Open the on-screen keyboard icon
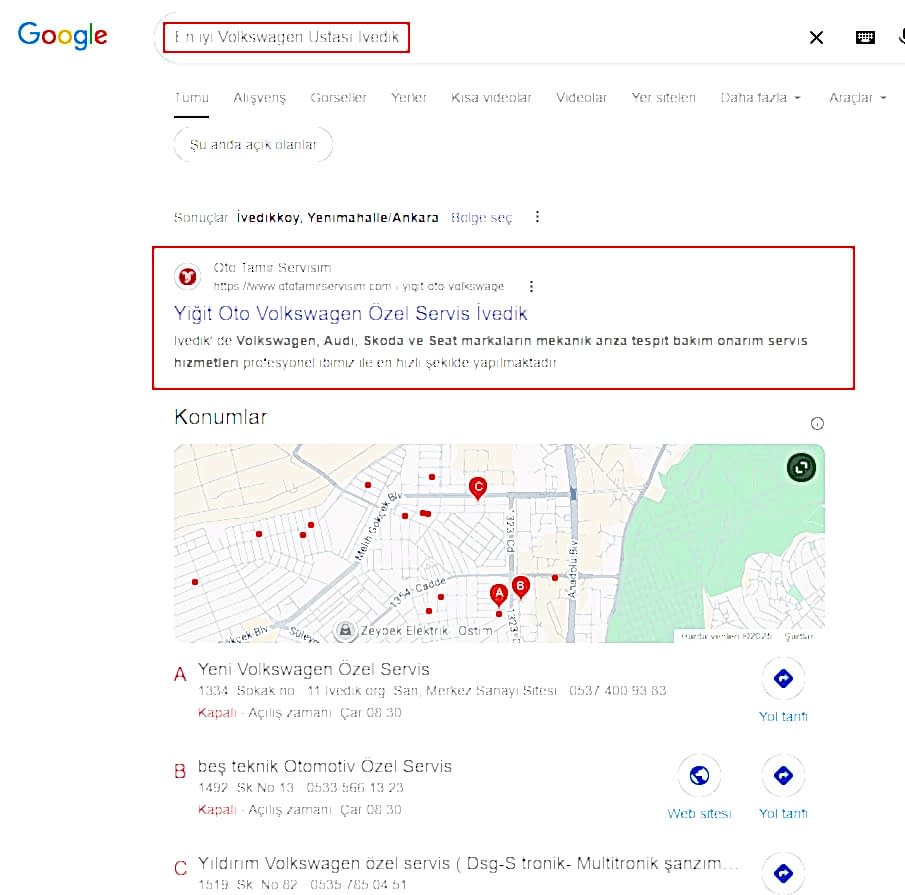Viewport: 905px width, 895px height. tap(865, 38)
